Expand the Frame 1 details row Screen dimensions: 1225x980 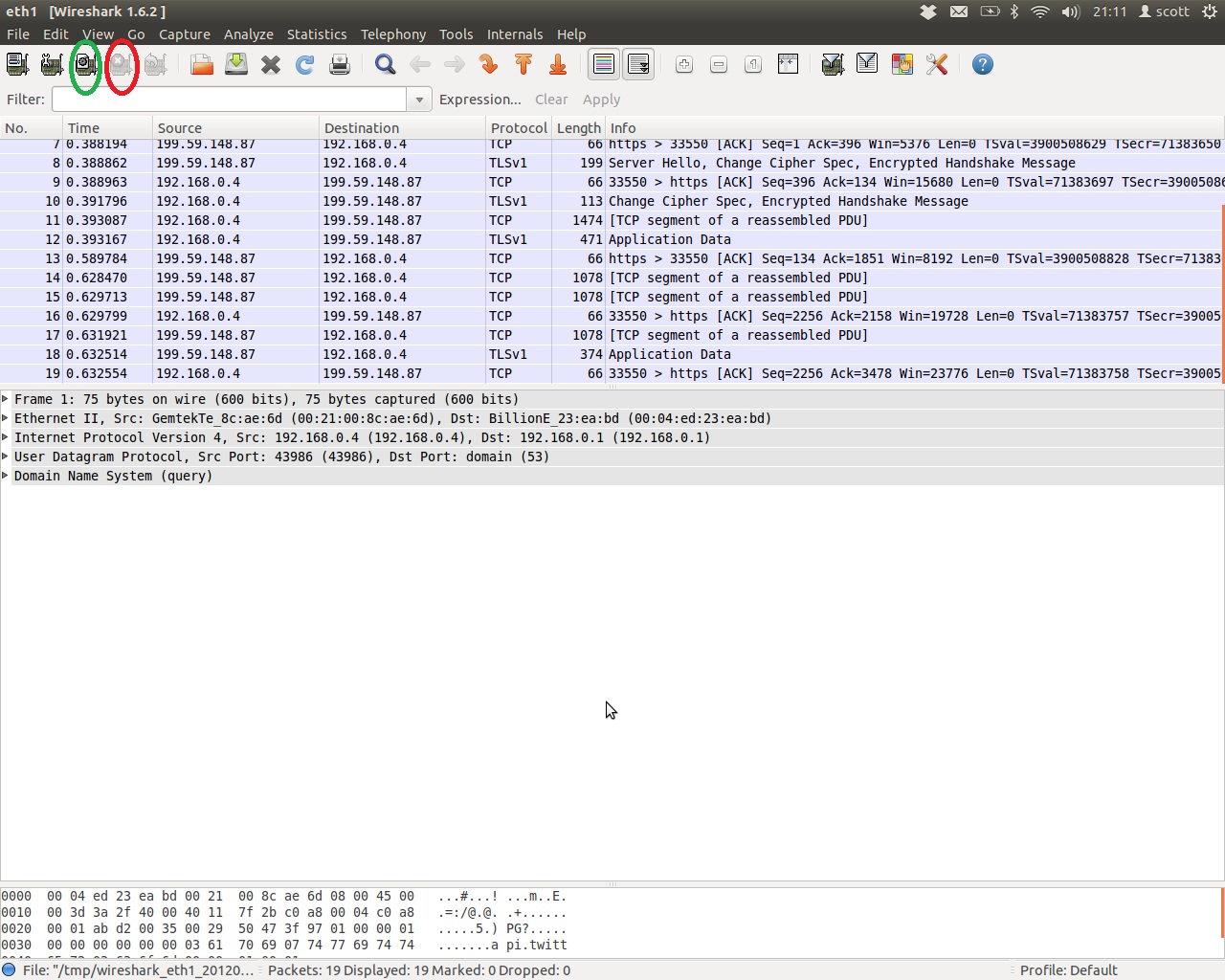pos(6,399)
